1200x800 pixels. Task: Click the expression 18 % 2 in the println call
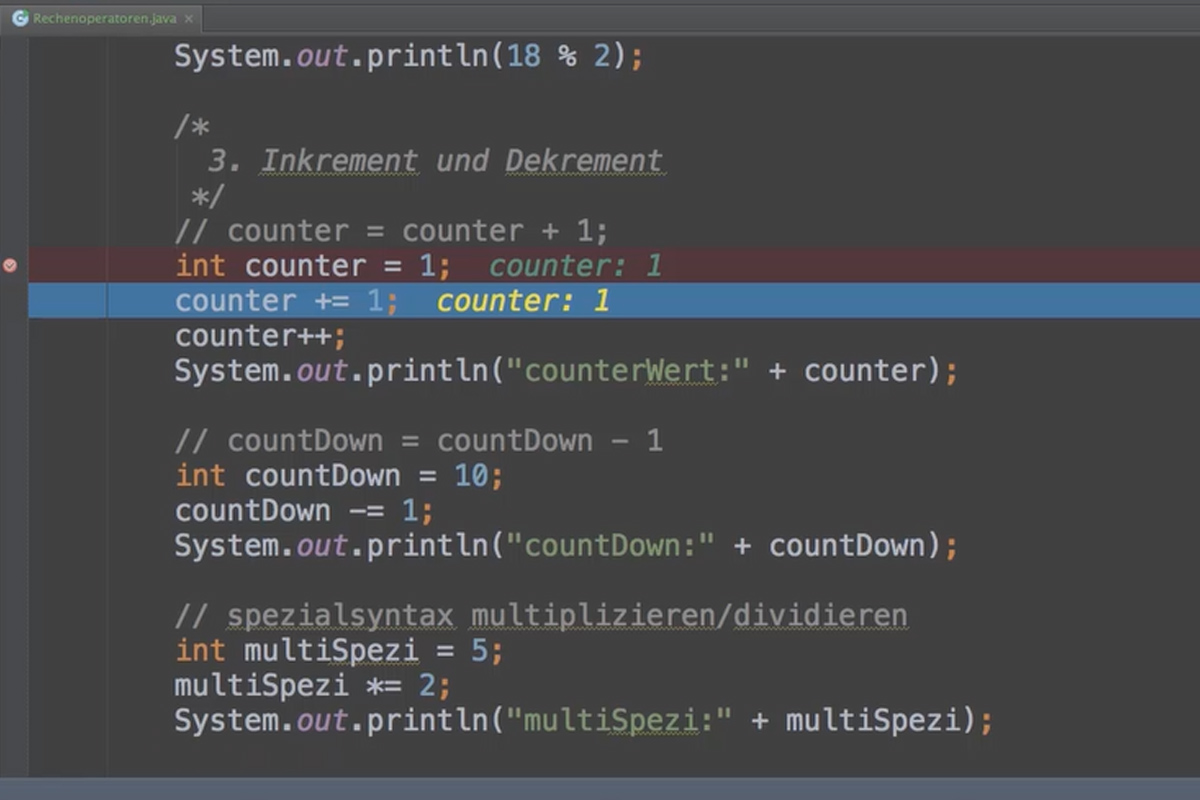click(x=560, y=56)
